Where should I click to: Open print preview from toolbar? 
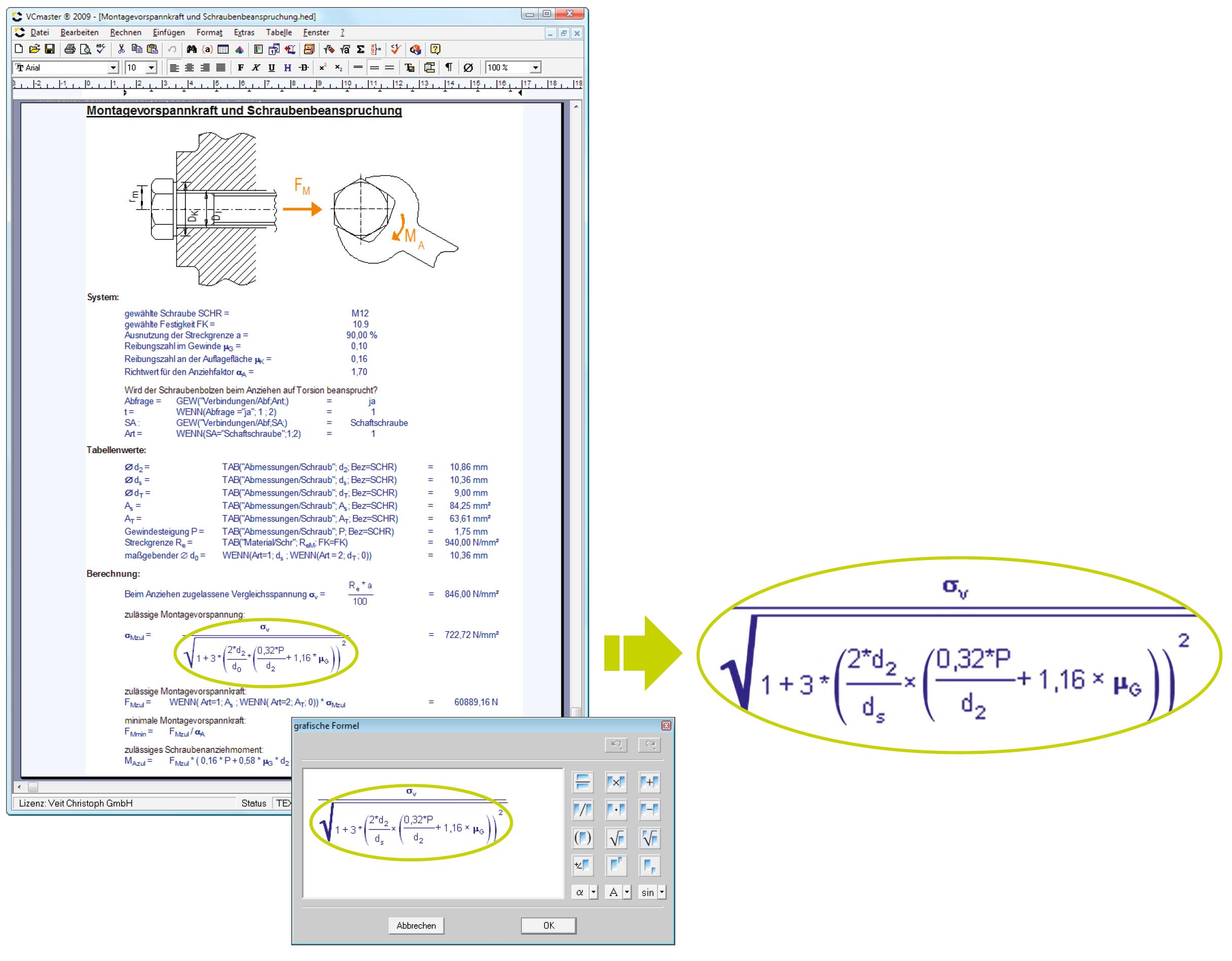(85, 50)
